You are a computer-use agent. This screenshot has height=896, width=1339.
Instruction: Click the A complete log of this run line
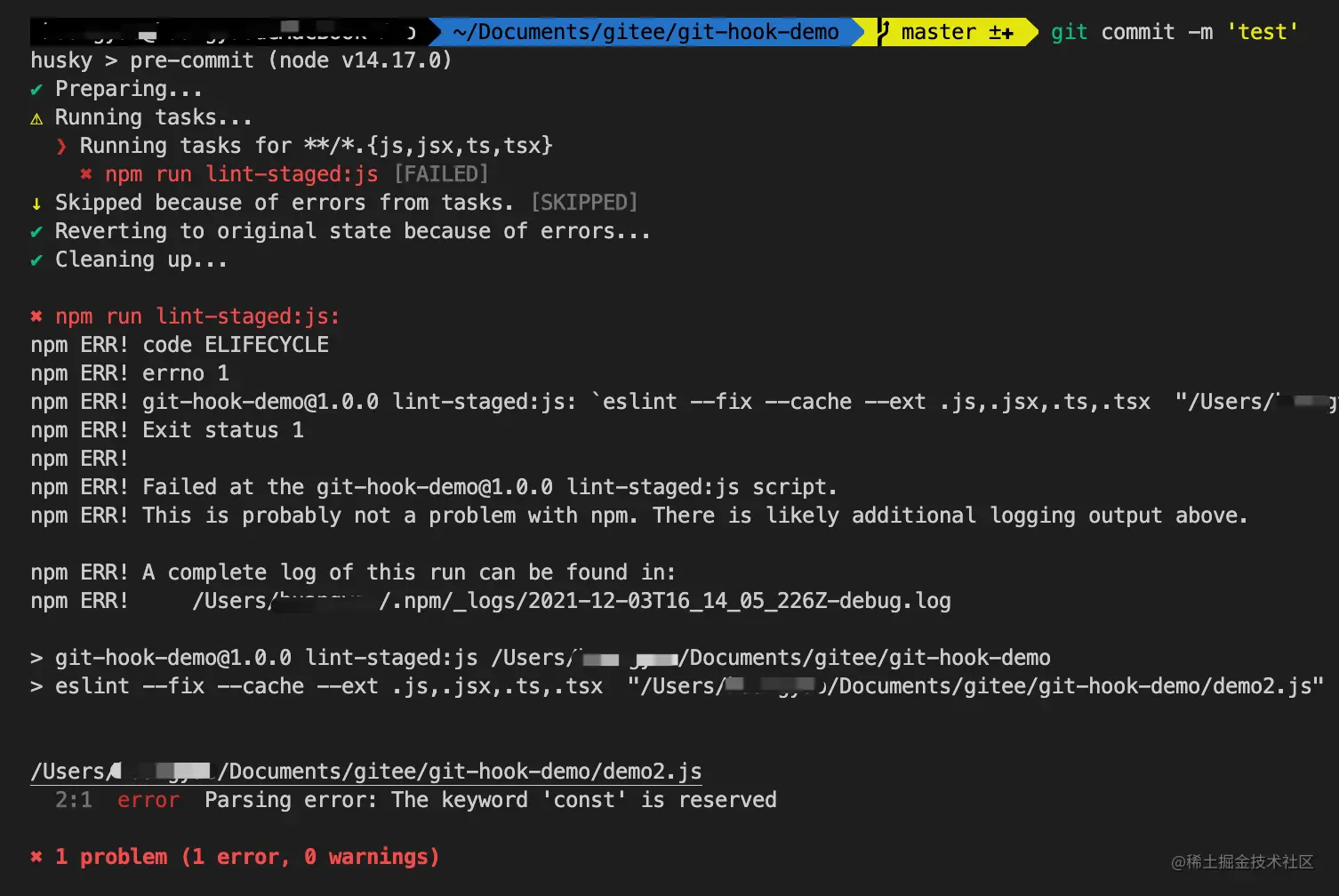(x=353, y=572)
